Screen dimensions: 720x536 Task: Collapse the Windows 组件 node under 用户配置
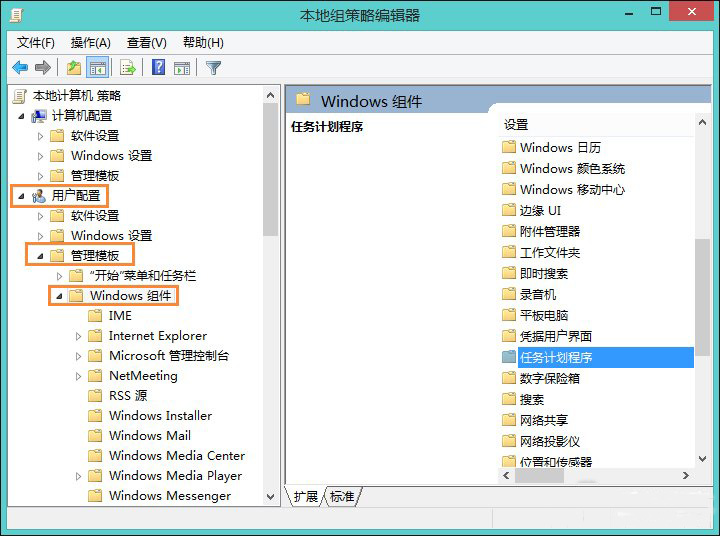59,296
